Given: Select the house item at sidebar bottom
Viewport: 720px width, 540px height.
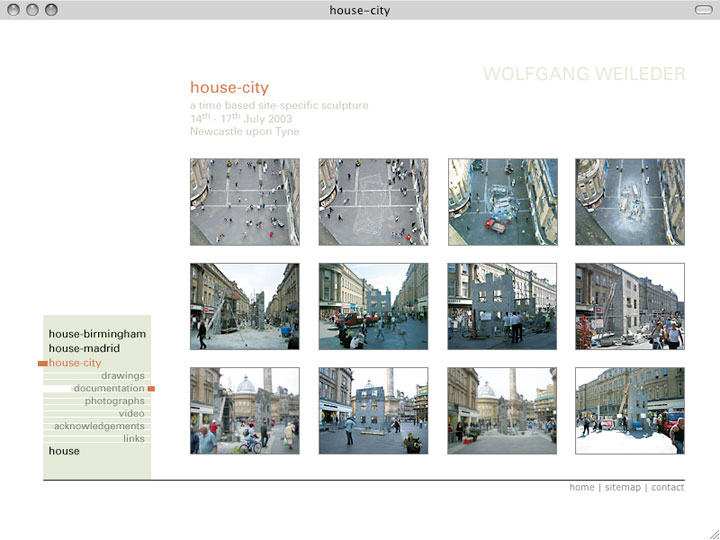Looking at the screenshot, I should 64,451.
